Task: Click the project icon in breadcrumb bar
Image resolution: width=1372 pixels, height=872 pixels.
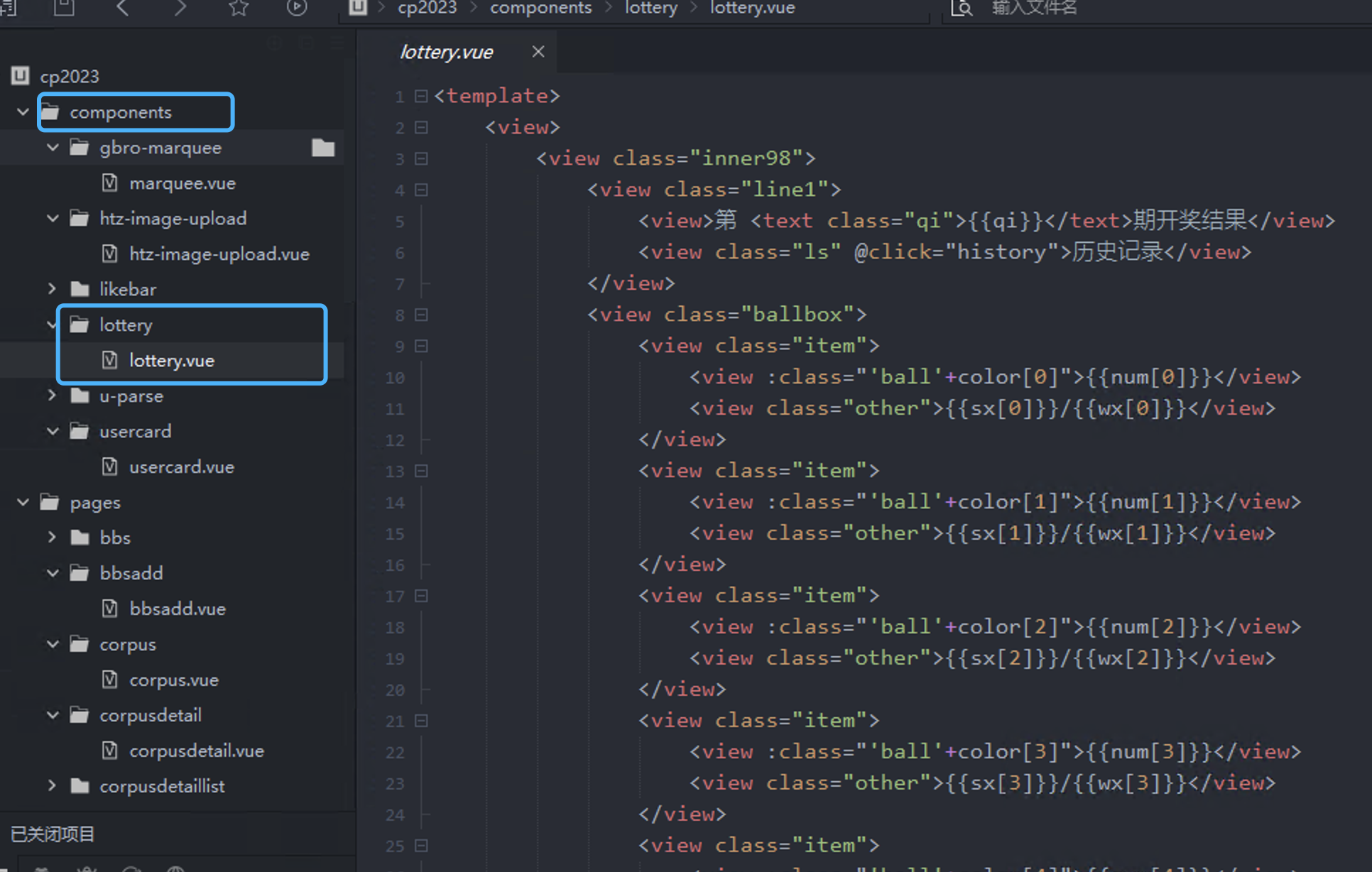Action: pos(358,8)
